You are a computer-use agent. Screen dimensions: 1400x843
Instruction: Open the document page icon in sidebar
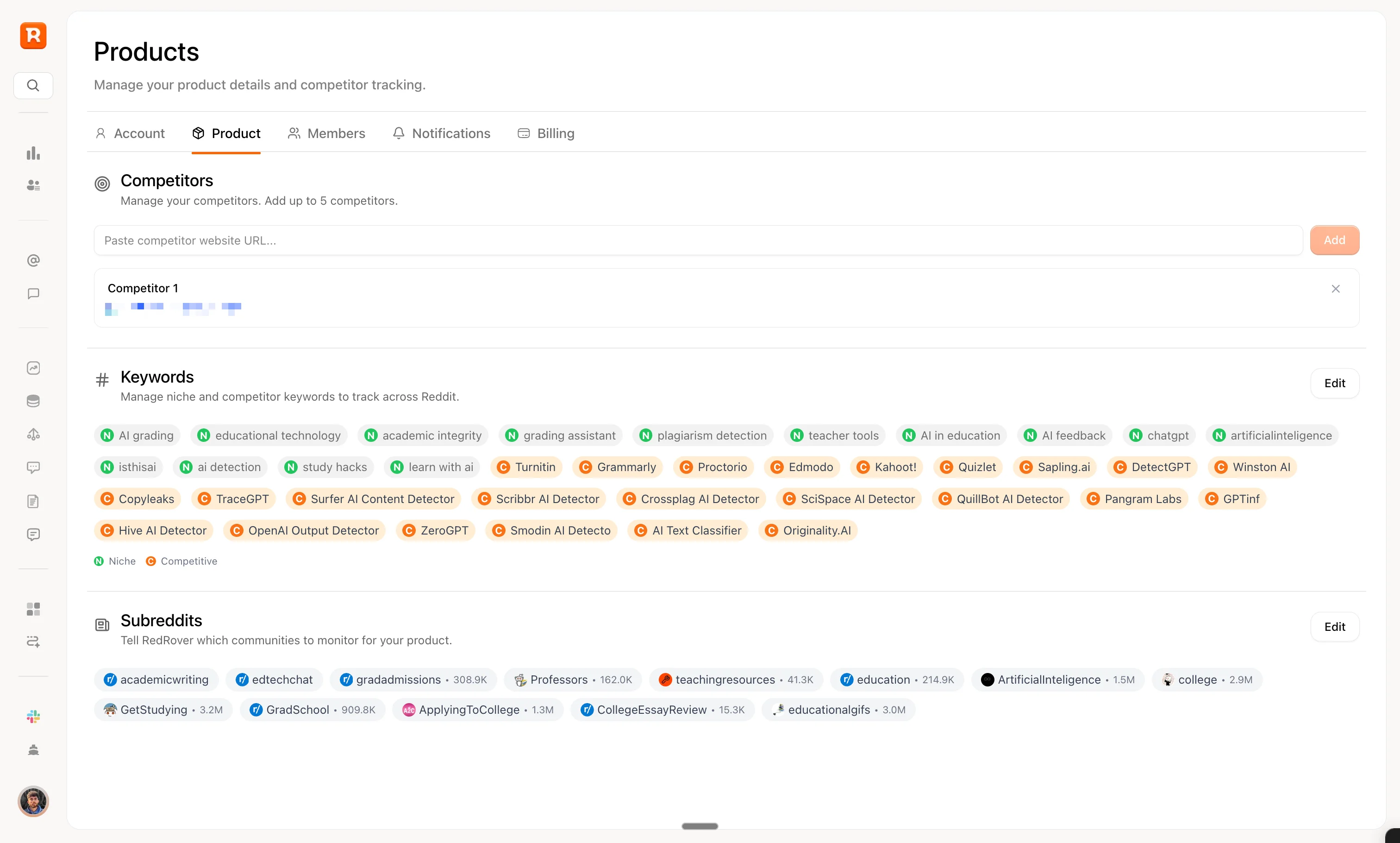[x=33, y=501]
